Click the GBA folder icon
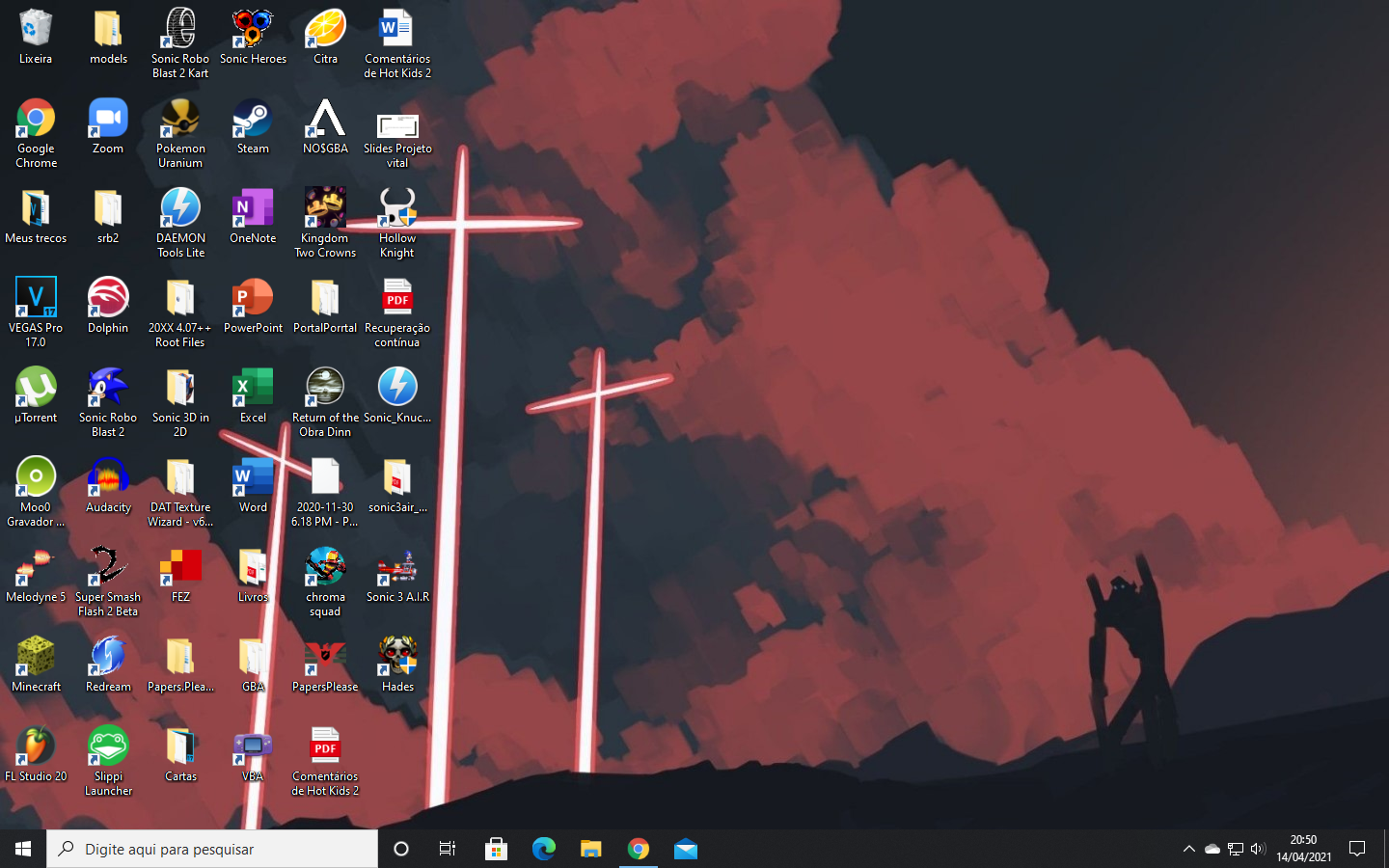1389x868 pixels. pyautogui.click(x=253, y=665)
